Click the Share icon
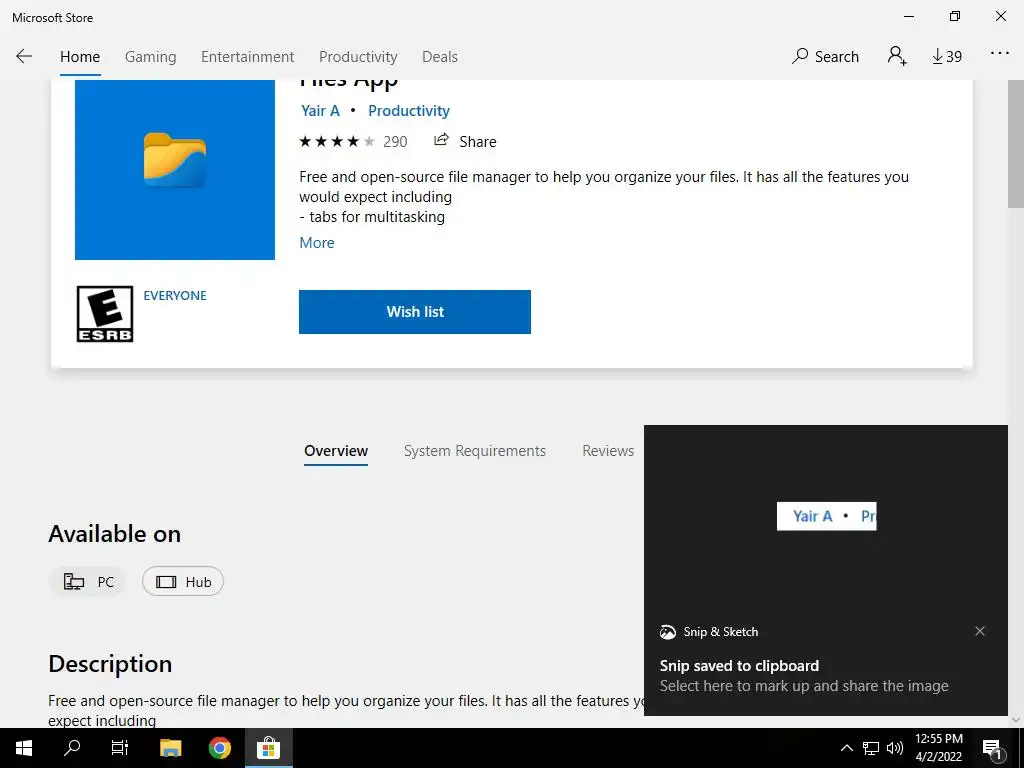The height and width of the screenshot is (768, 1024). [x=441, y=140]
